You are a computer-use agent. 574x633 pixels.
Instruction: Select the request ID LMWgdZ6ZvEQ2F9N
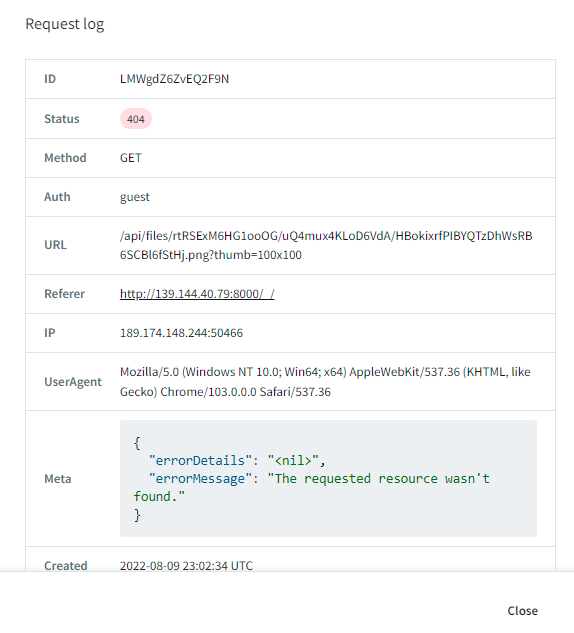tap(174, 79)
